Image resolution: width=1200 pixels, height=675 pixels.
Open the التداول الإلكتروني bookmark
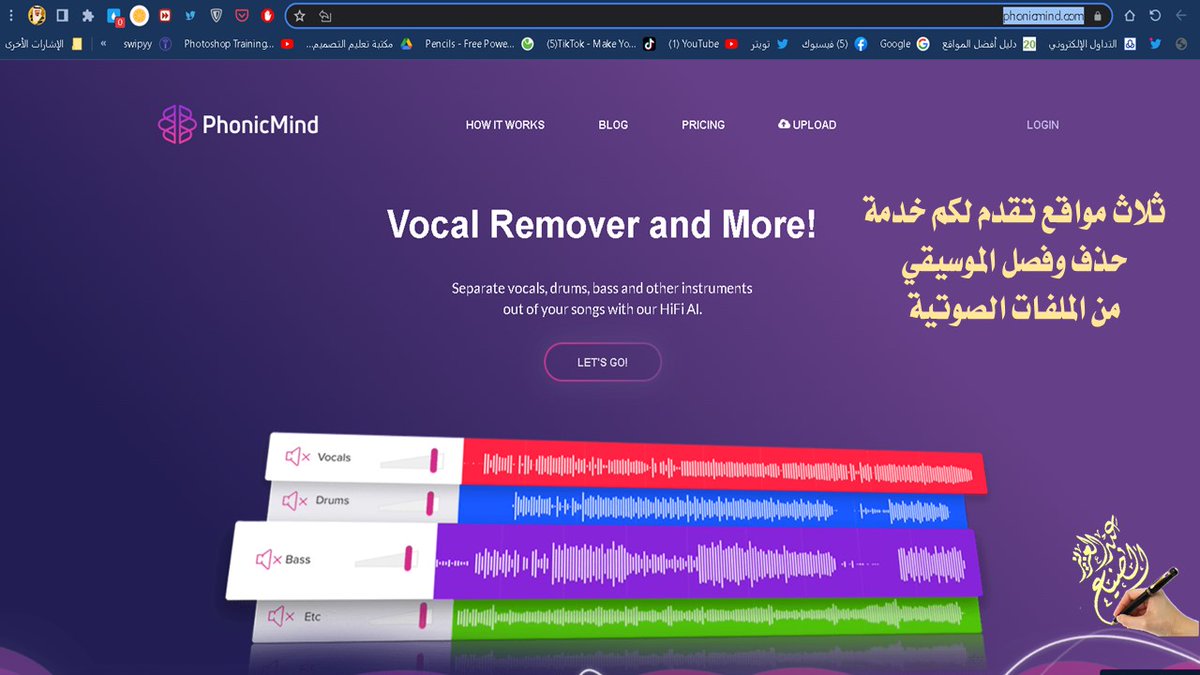pos(1092,44)
